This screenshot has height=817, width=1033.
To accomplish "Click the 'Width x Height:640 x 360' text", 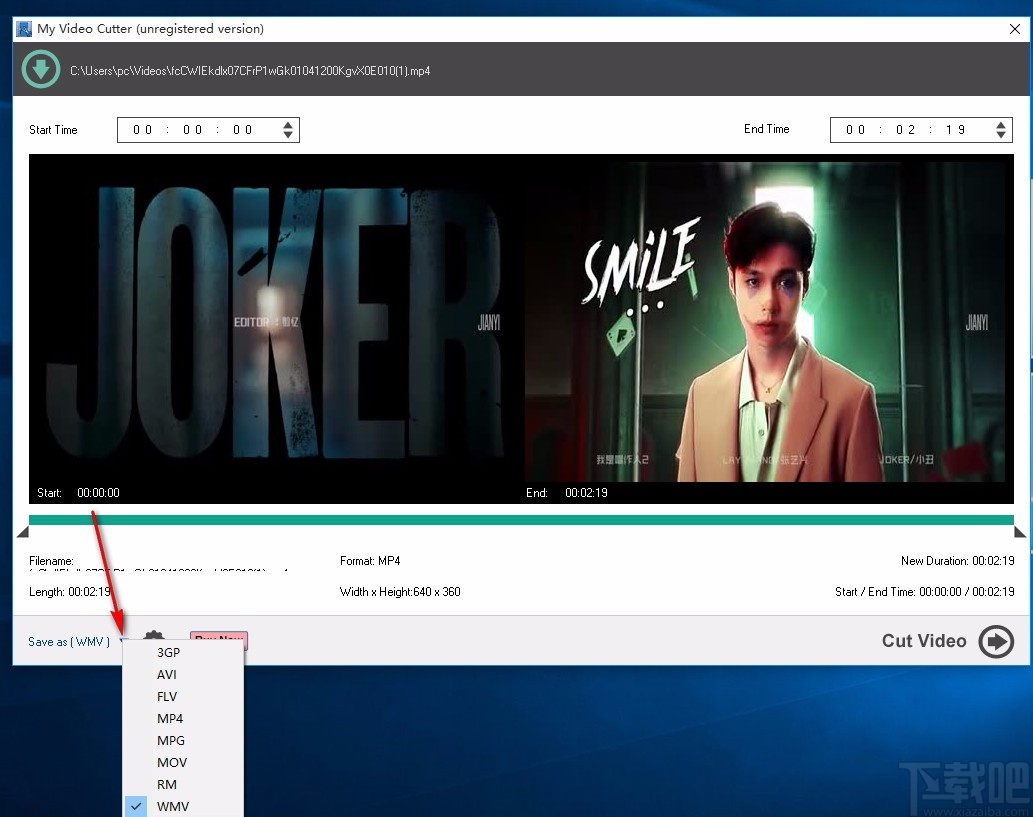I will [400, 592].
